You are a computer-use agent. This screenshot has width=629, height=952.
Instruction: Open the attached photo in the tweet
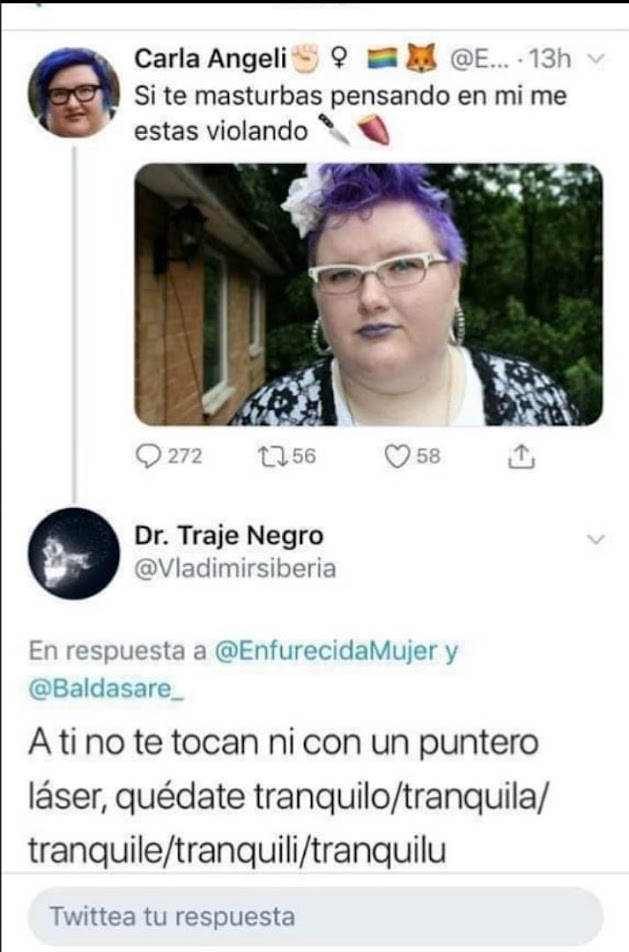369,294
